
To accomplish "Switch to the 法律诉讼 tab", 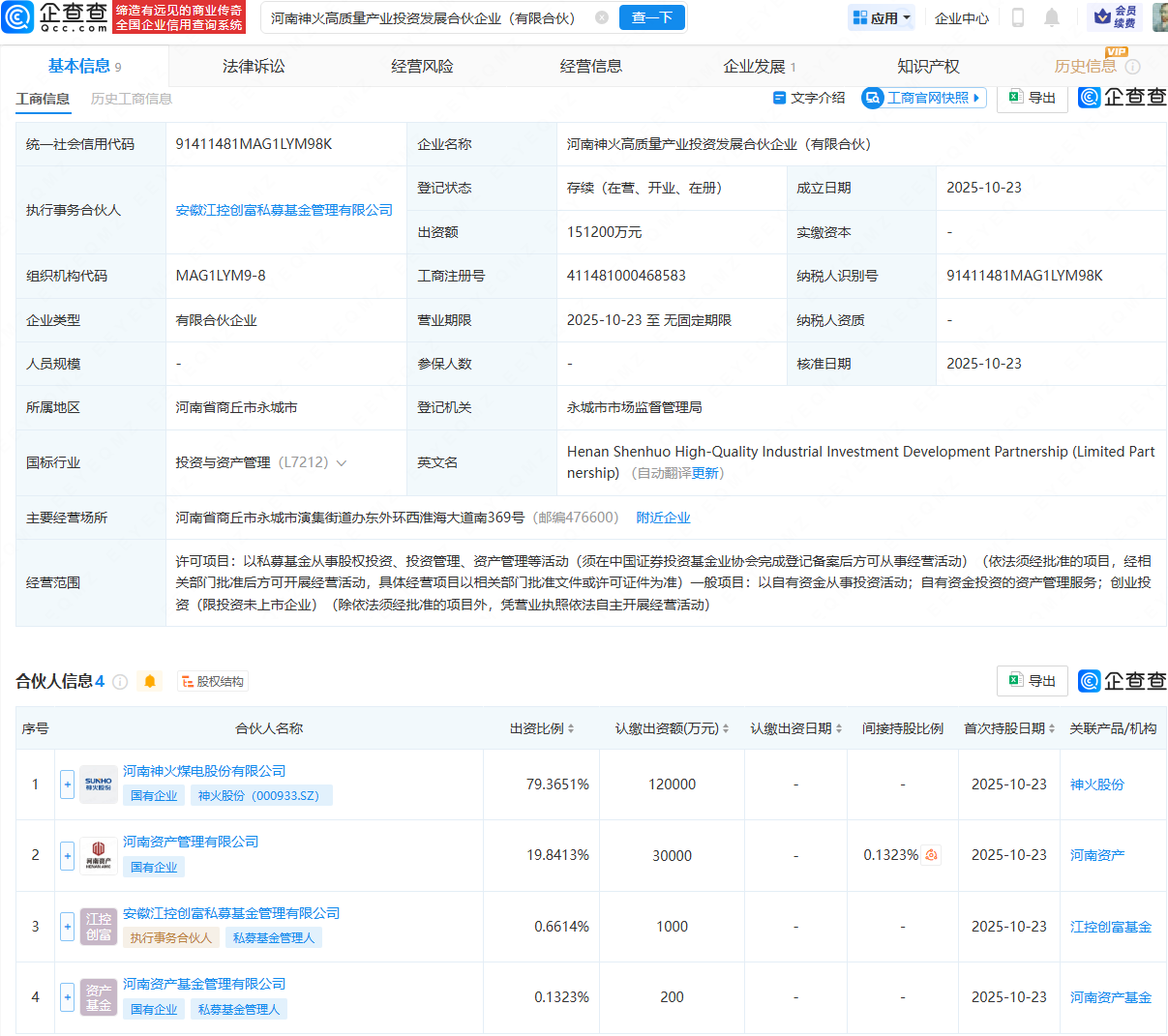I will coord(254,66).
